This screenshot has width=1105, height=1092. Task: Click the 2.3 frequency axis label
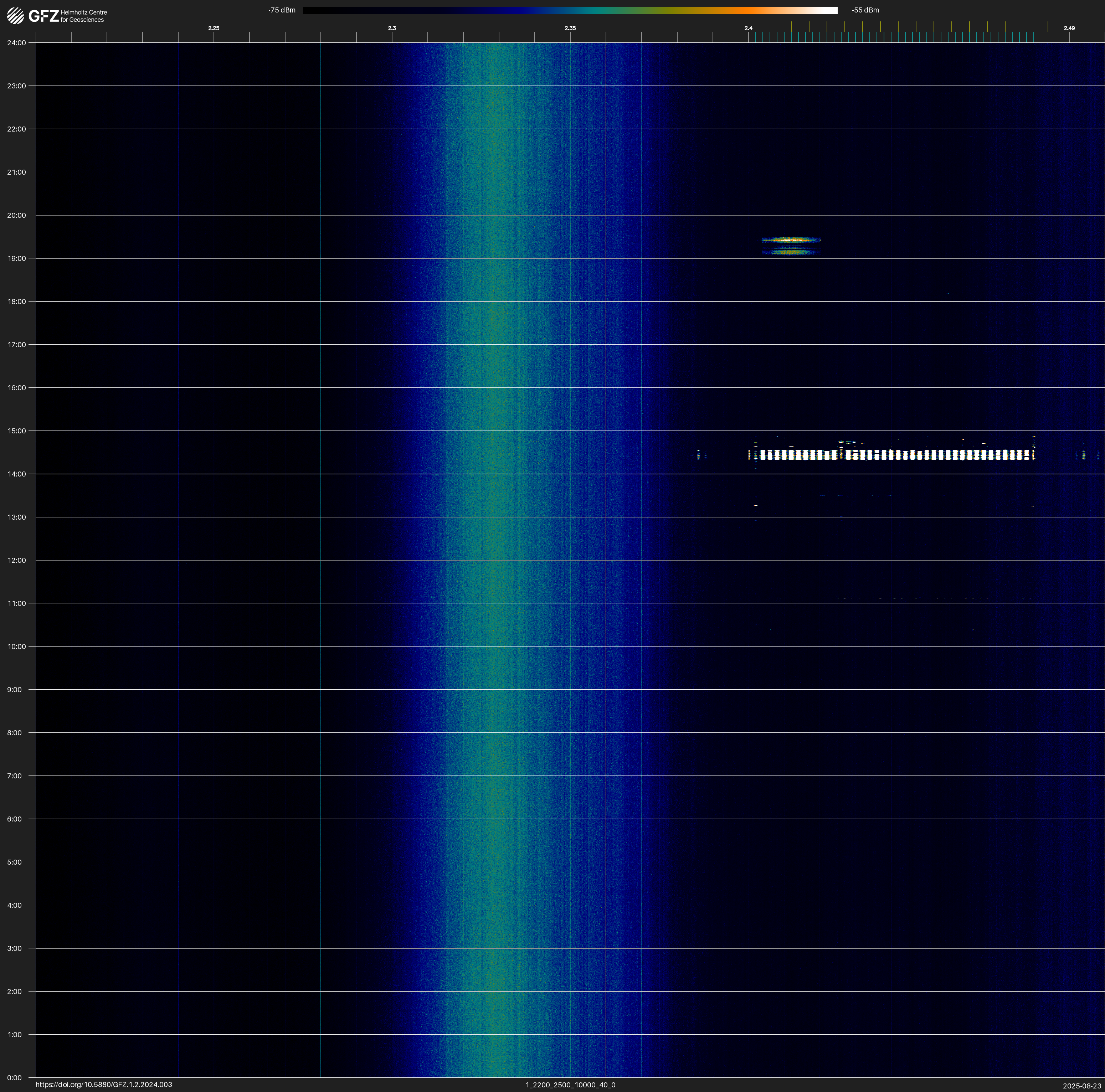tap(392, 28)
